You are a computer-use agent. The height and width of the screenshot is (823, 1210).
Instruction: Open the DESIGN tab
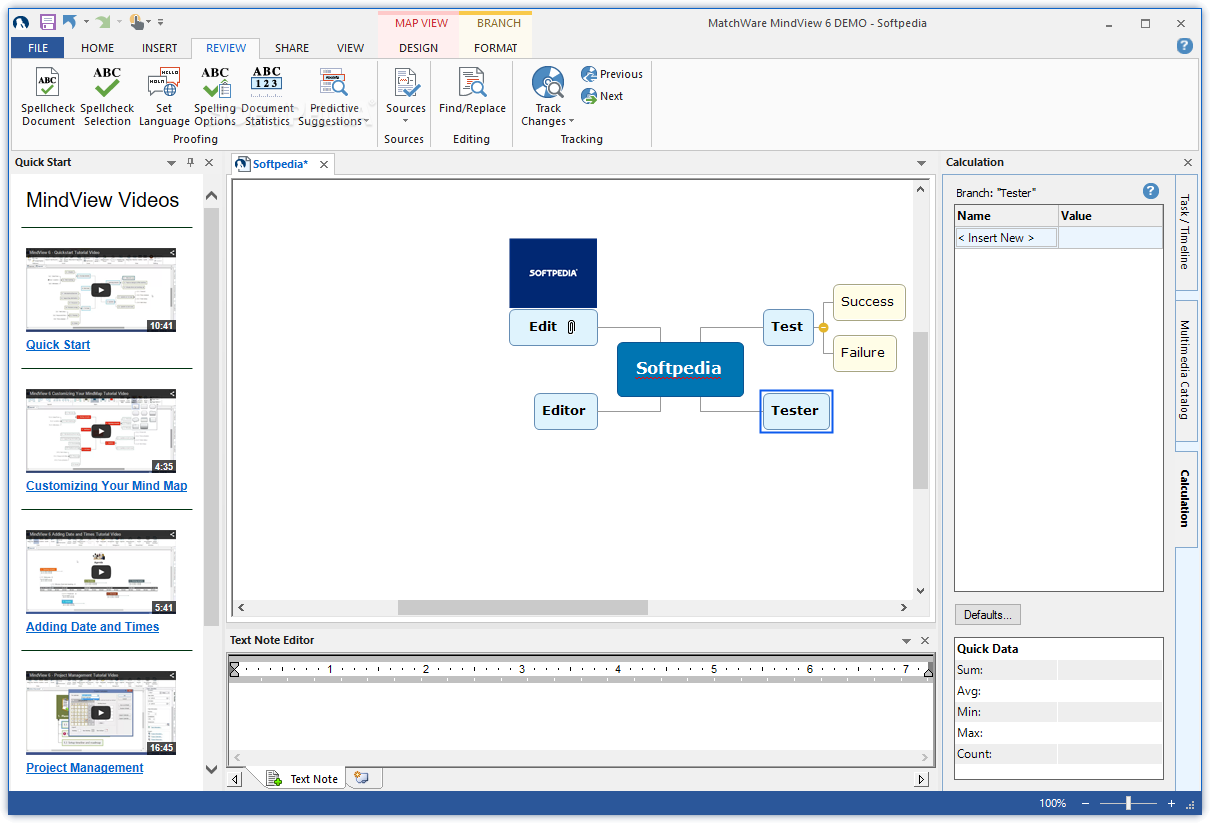(x=418, y=48)
